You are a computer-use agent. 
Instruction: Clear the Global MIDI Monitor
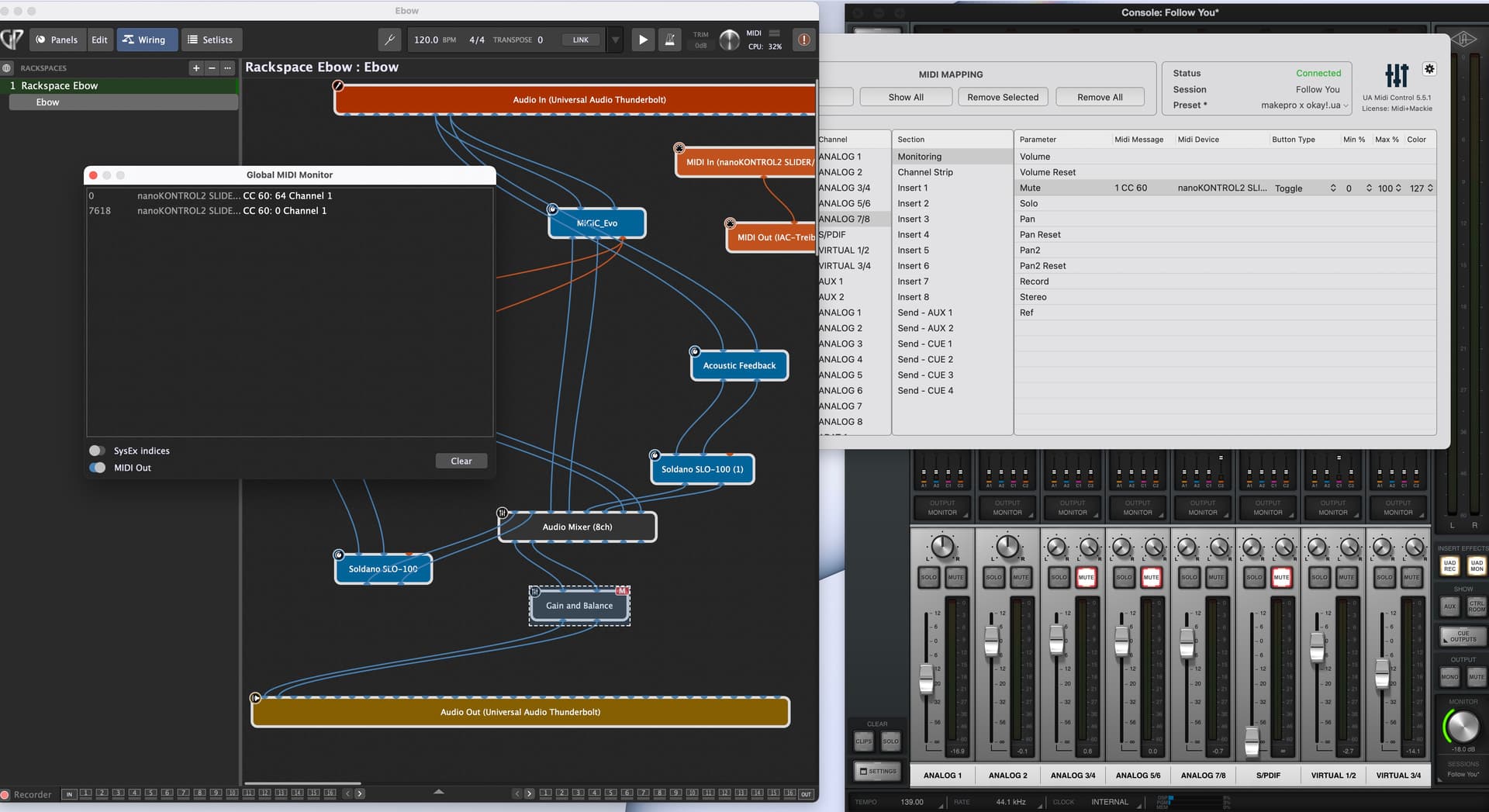click(x=461, y=461)
